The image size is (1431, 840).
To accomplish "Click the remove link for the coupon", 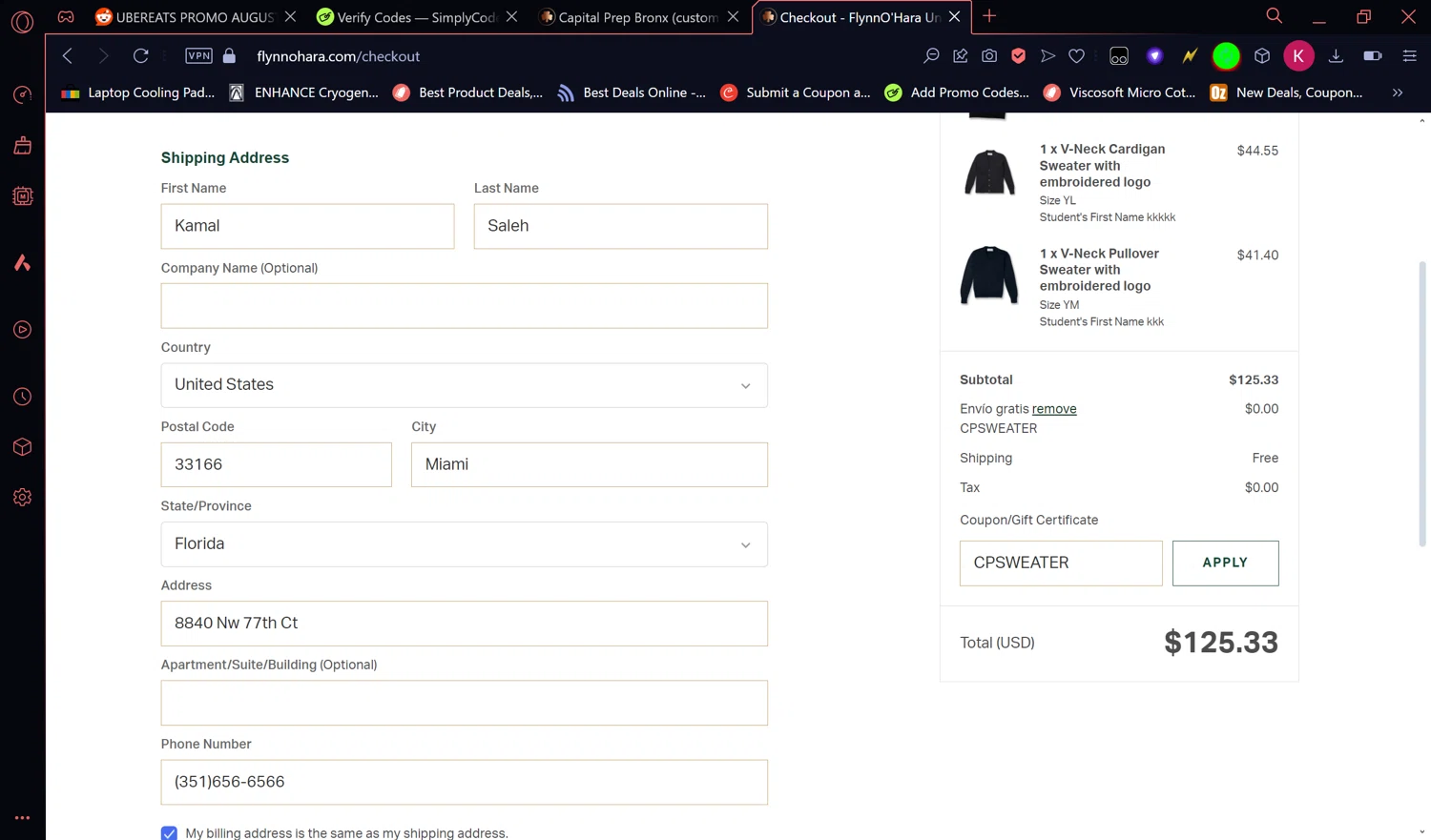I will coord(1053,409).
